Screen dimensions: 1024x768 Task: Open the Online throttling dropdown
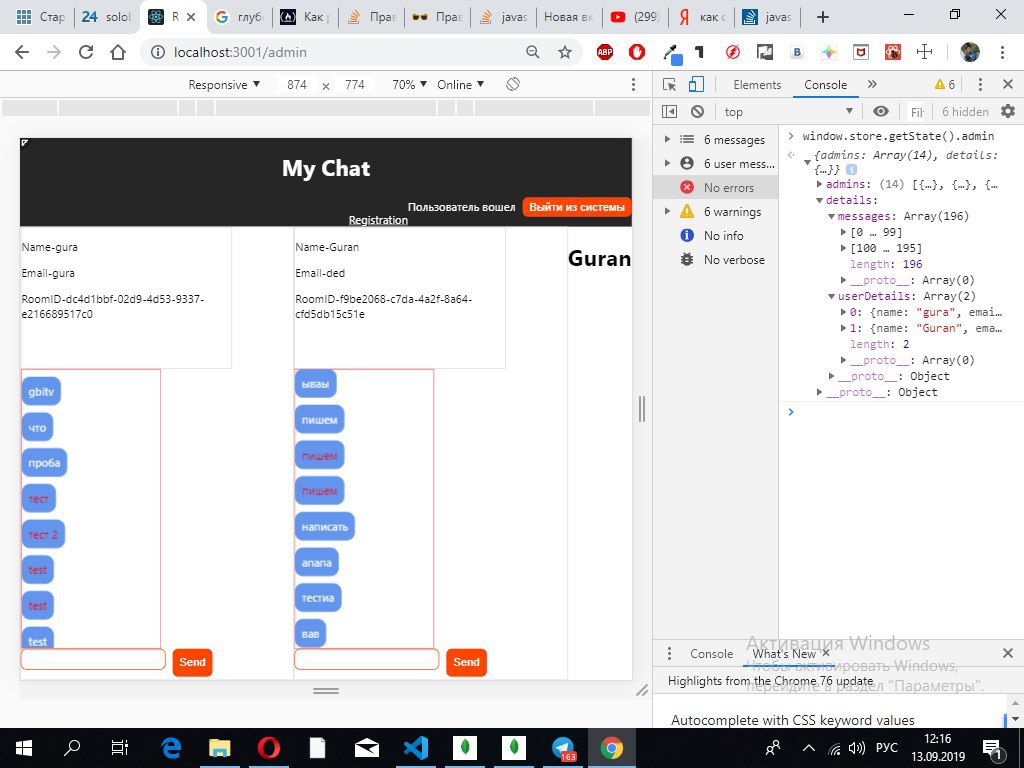[460, 85]
